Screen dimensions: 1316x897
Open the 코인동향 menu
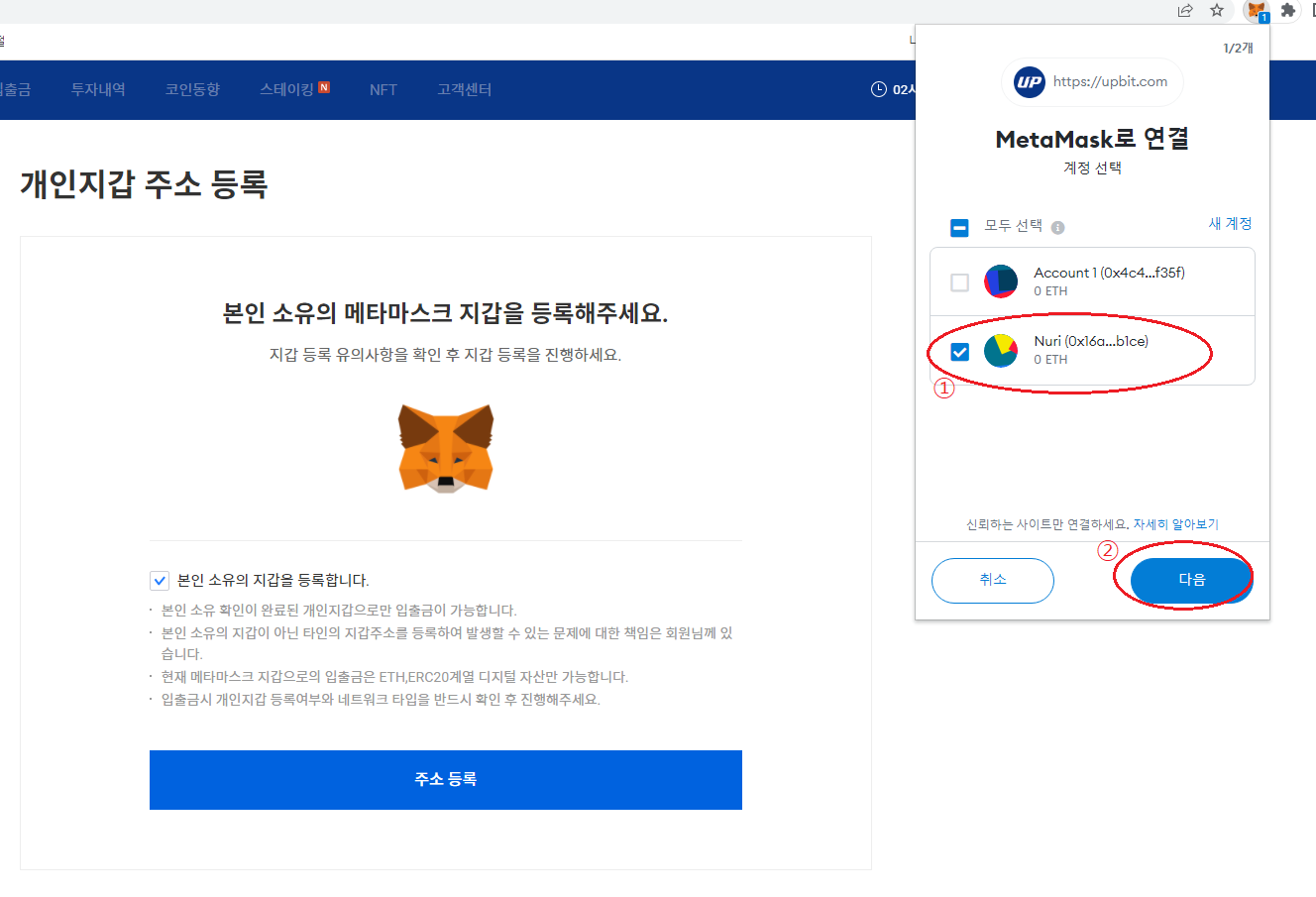tap(192, 89)
